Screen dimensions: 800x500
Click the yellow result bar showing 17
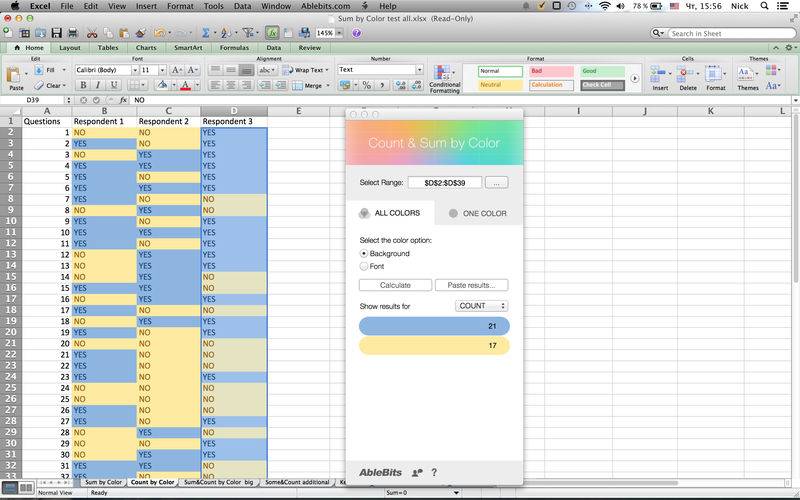point(434,345)
